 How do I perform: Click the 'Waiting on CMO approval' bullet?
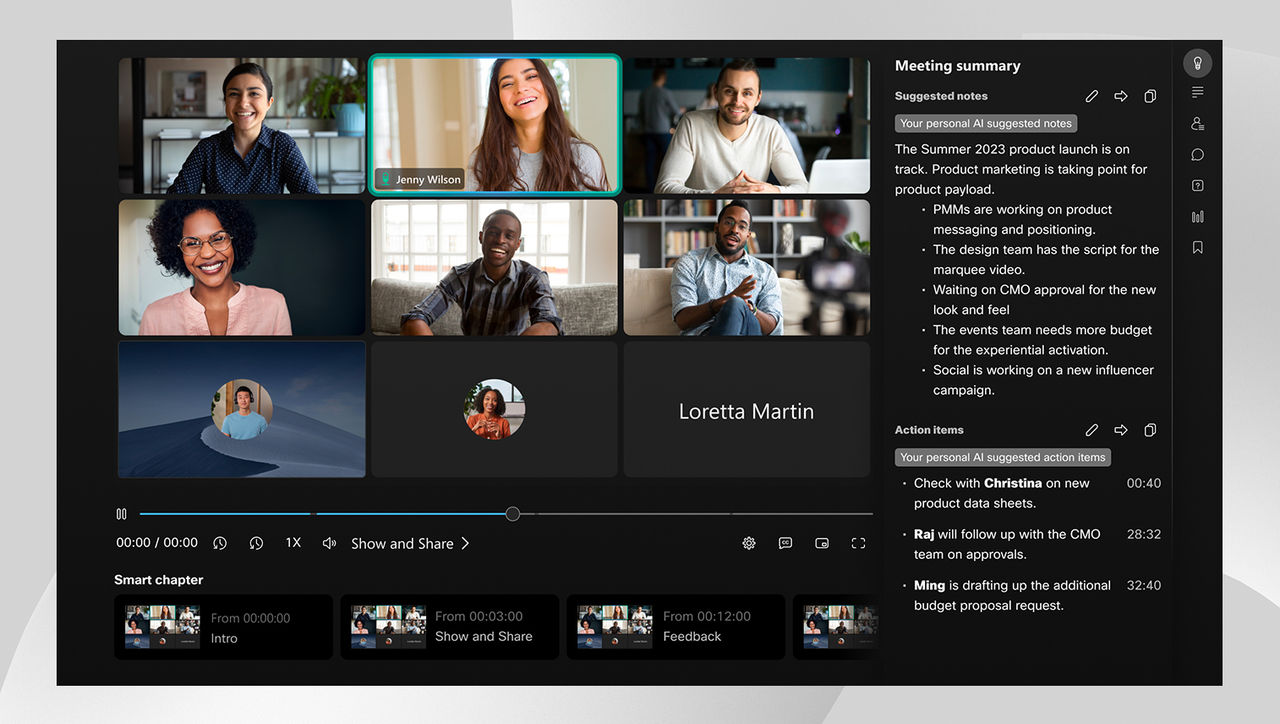point(1044,299)
